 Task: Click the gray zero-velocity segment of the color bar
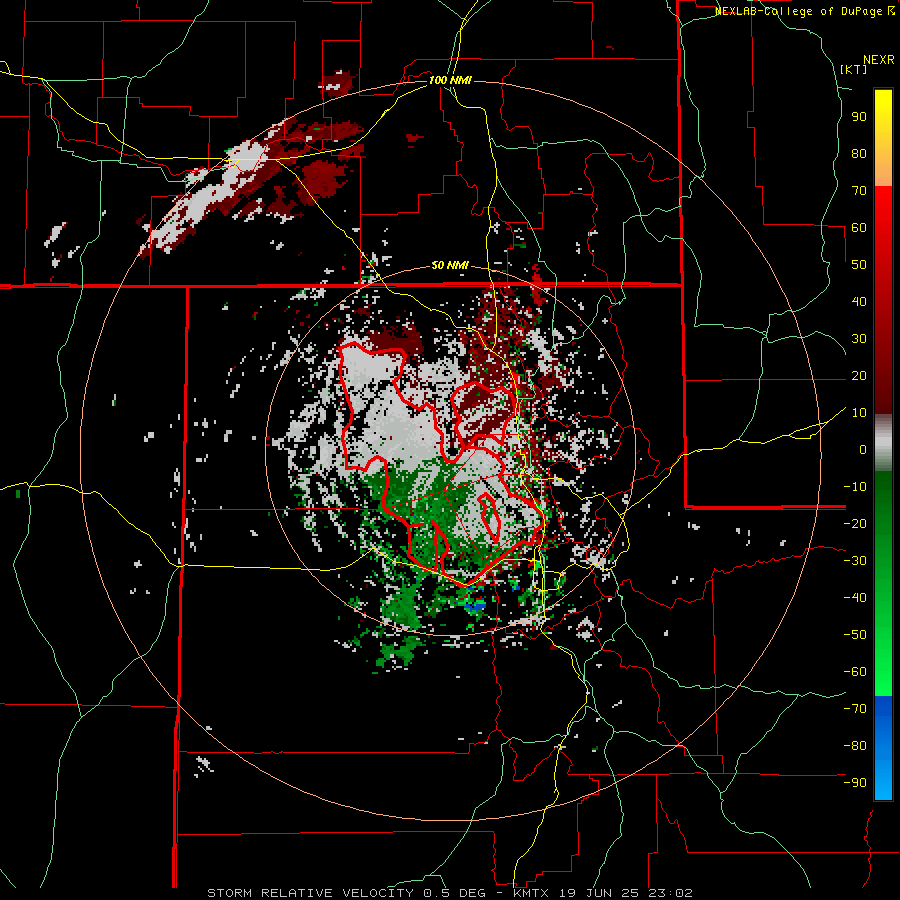point(883,443)
